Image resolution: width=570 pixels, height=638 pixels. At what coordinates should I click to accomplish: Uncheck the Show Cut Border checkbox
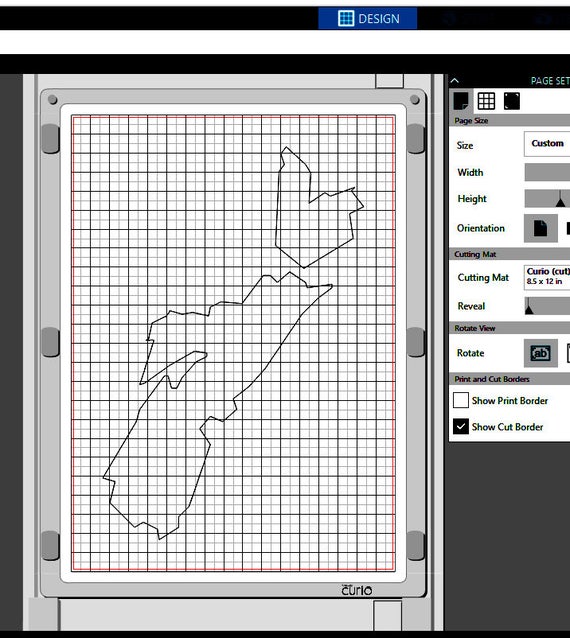coord(461,427)
